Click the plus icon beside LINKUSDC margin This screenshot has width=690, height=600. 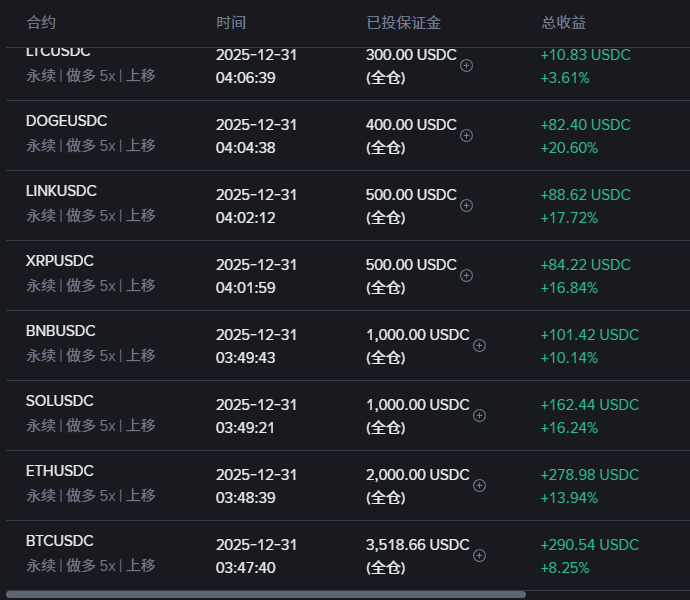click(x=466, y=205)
